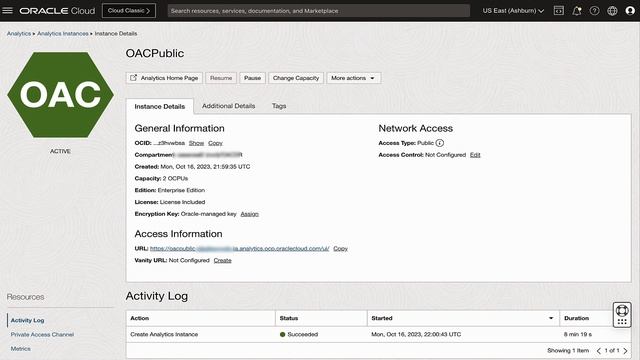
Task: Click the Created date value
Action: click(x=205, y=167)
